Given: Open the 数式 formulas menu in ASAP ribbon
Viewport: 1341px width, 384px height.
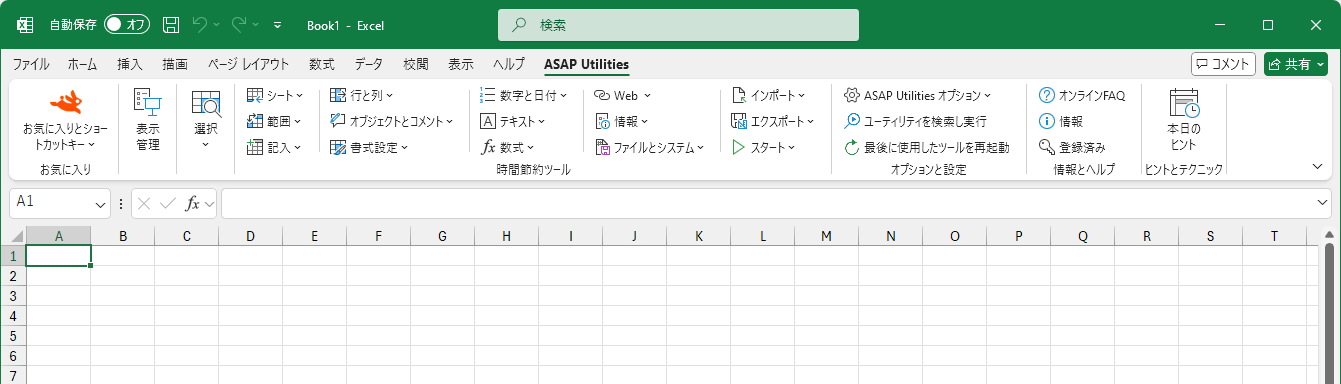Looking at the screenshot, I should click(508, 147).
